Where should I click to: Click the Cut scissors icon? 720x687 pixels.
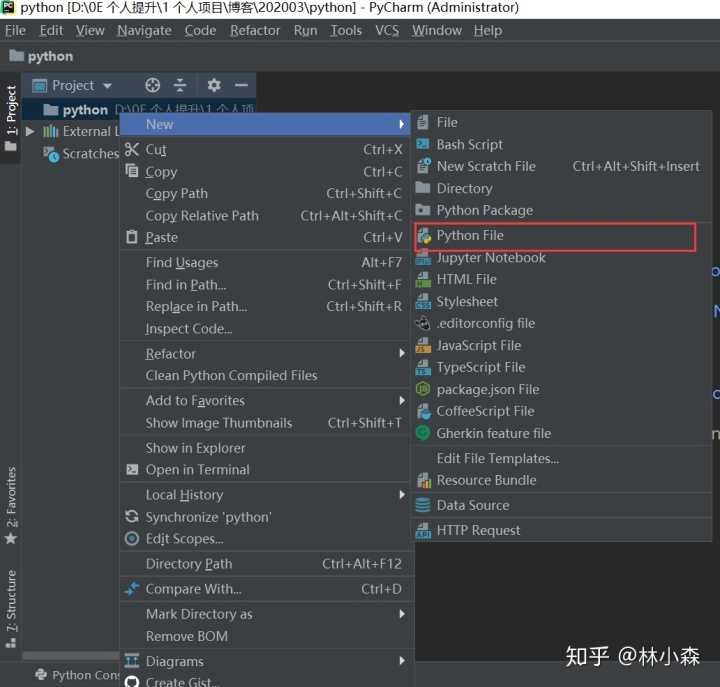[132, 149]
